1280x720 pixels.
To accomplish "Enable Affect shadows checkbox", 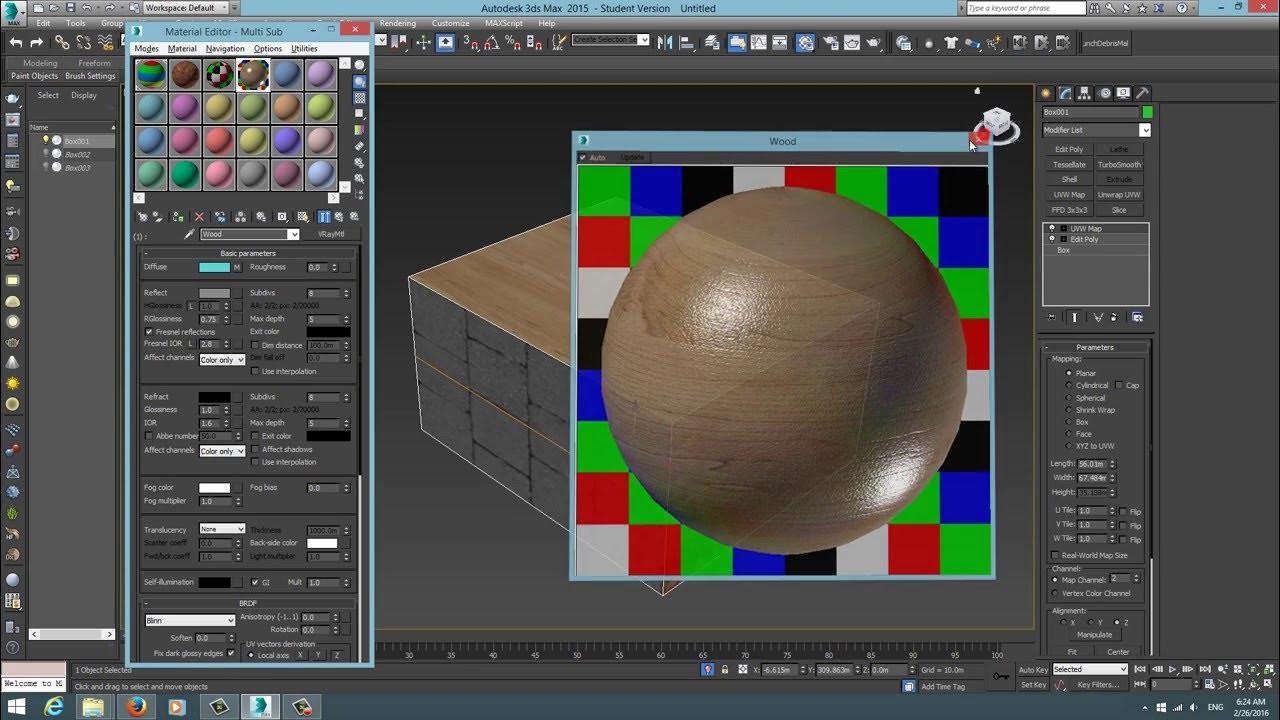I will 255,450.
